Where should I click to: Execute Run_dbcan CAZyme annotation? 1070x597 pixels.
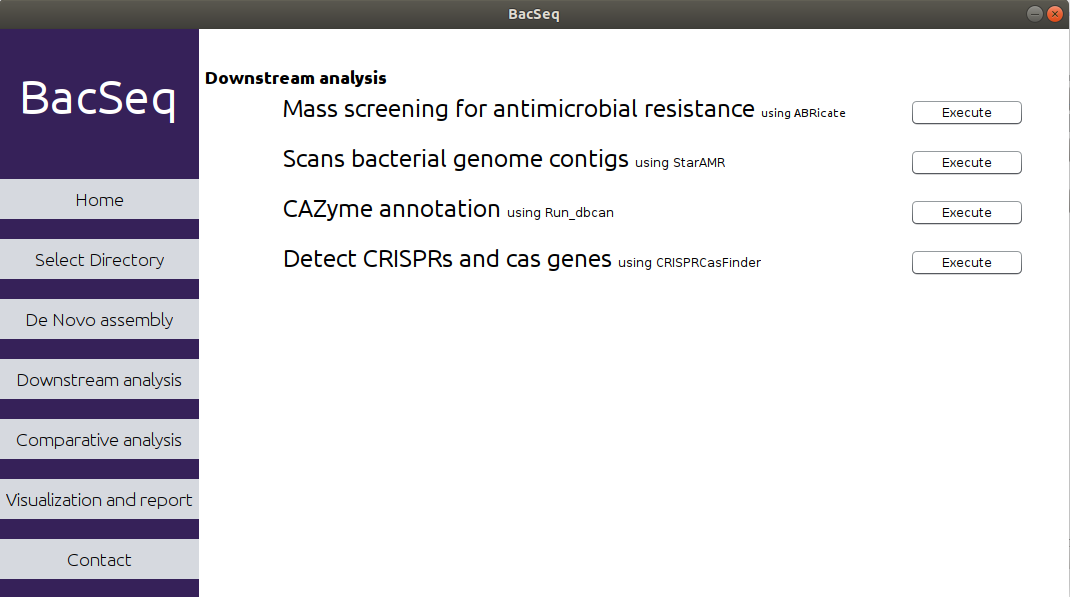[966, 212]
